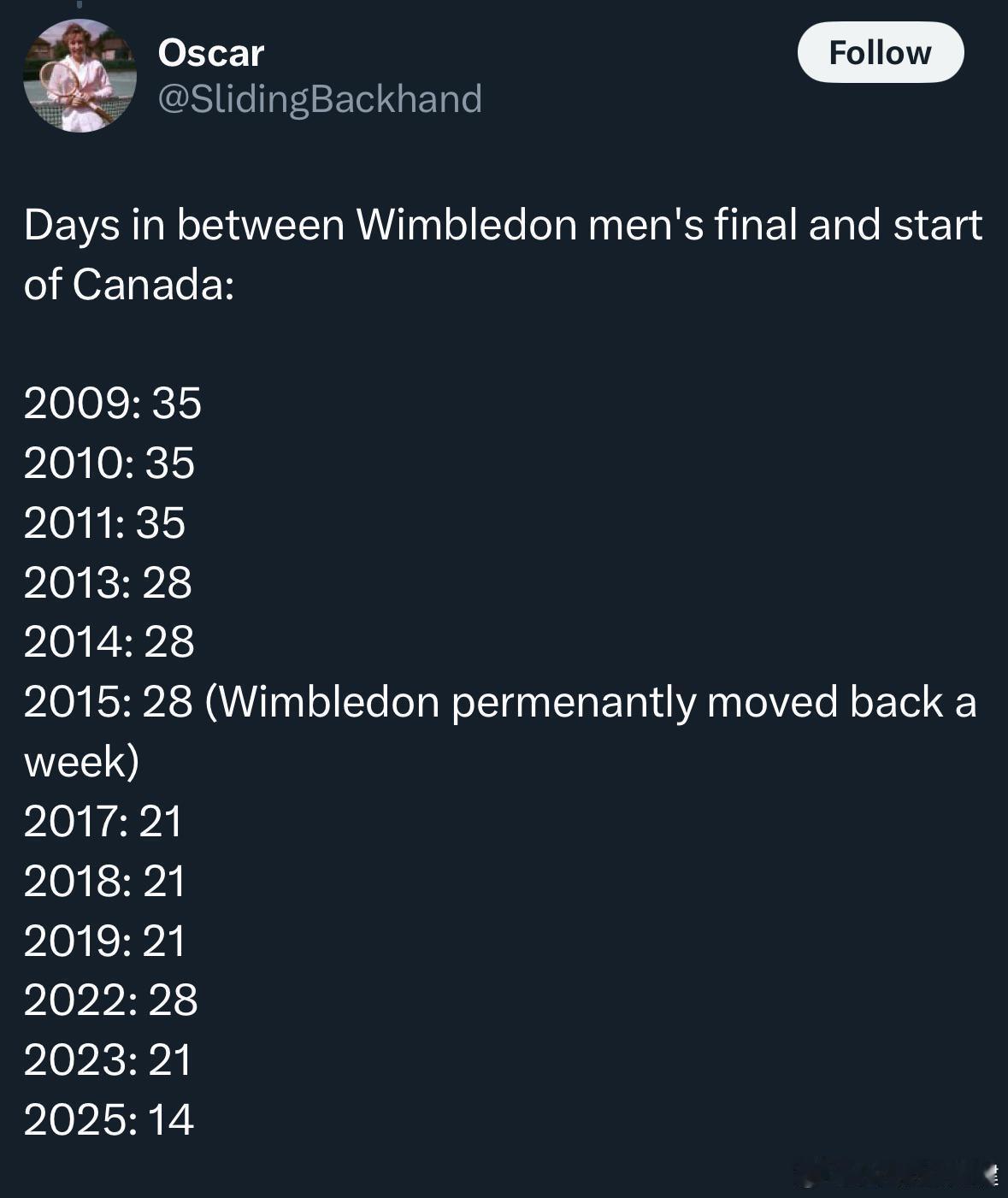1008x1198 pixels.
Task: Click the Wimbledon permenantly moved back note
Action: coord(500,731)
